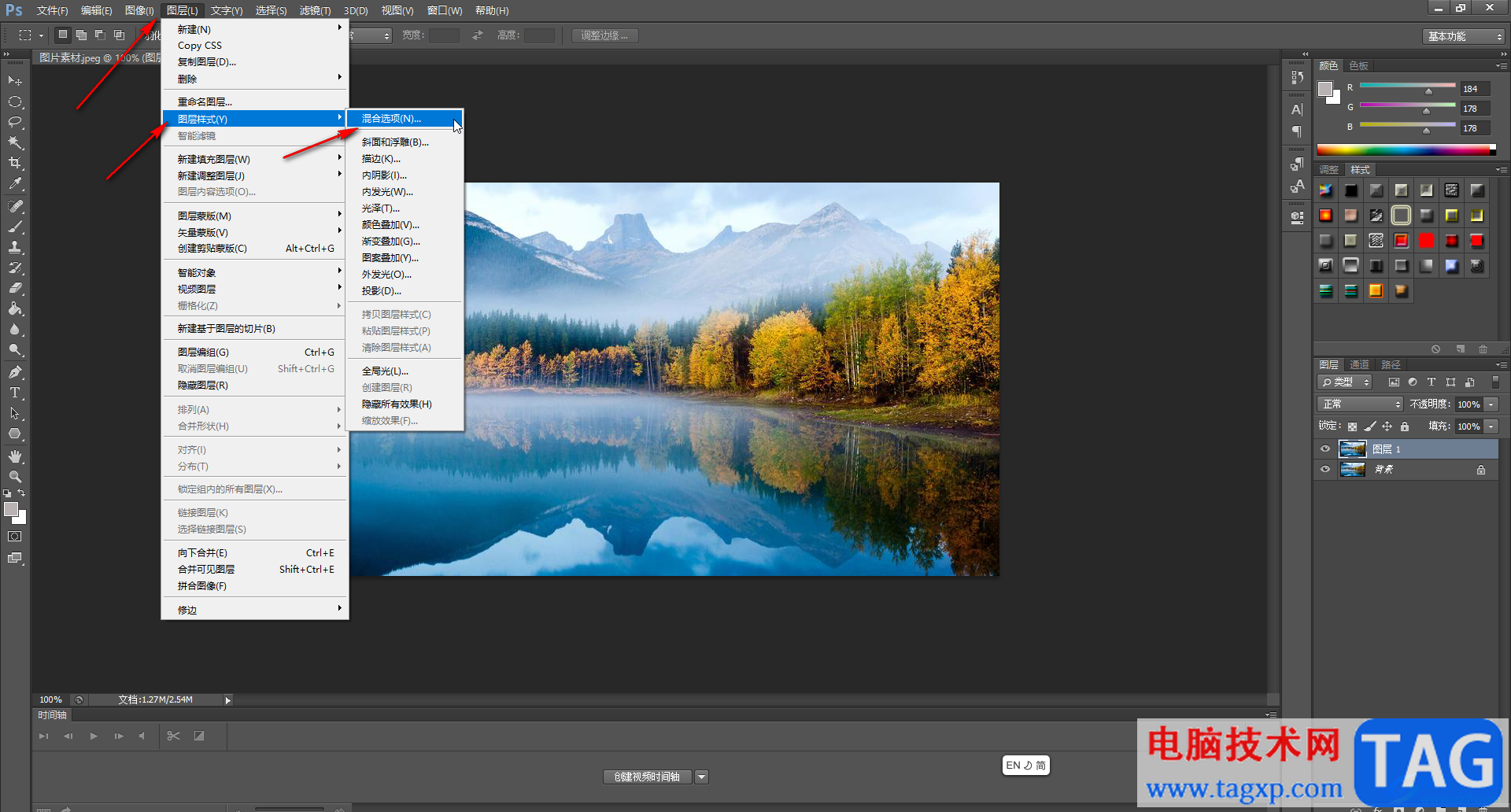Hide 图层 1 with its eye icon
Image resolution: width=1511 pixels, height=812 pixels.
pos(1325,449)
